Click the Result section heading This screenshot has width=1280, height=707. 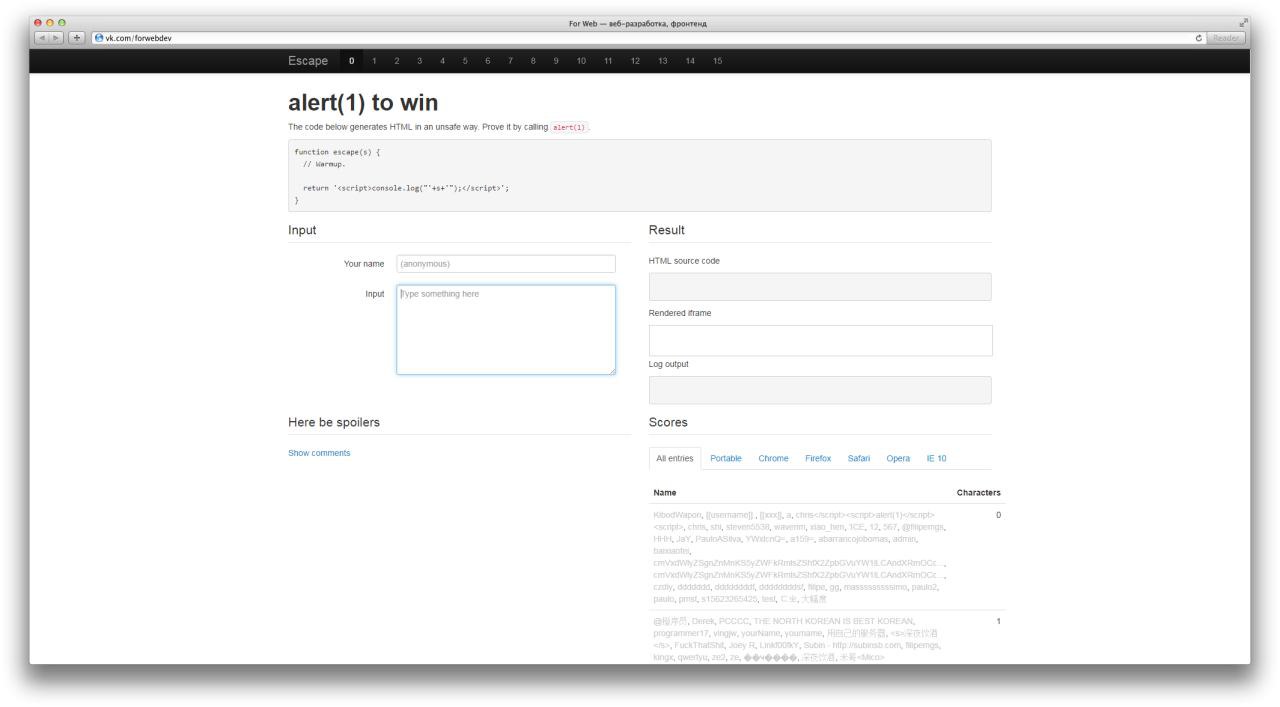[667, 230]
